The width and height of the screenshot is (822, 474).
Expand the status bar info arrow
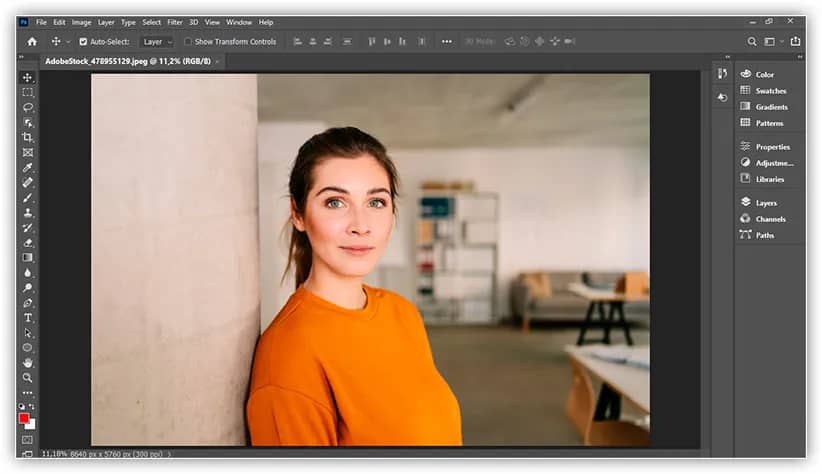(169, 454)
